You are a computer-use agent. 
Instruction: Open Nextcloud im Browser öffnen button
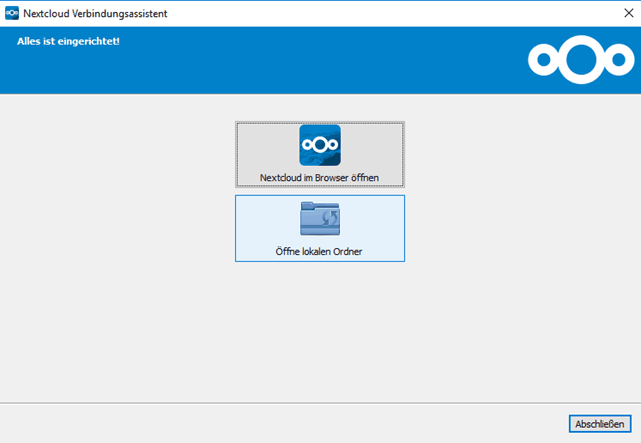tap(320, 154)
